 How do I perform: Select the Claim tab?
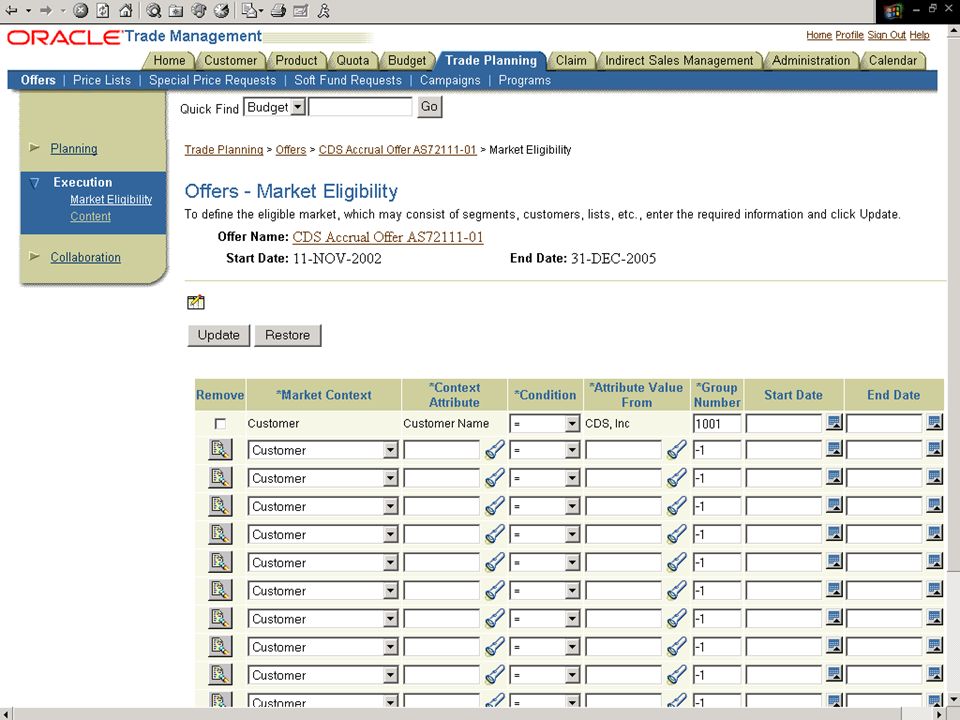click(571, 61)
